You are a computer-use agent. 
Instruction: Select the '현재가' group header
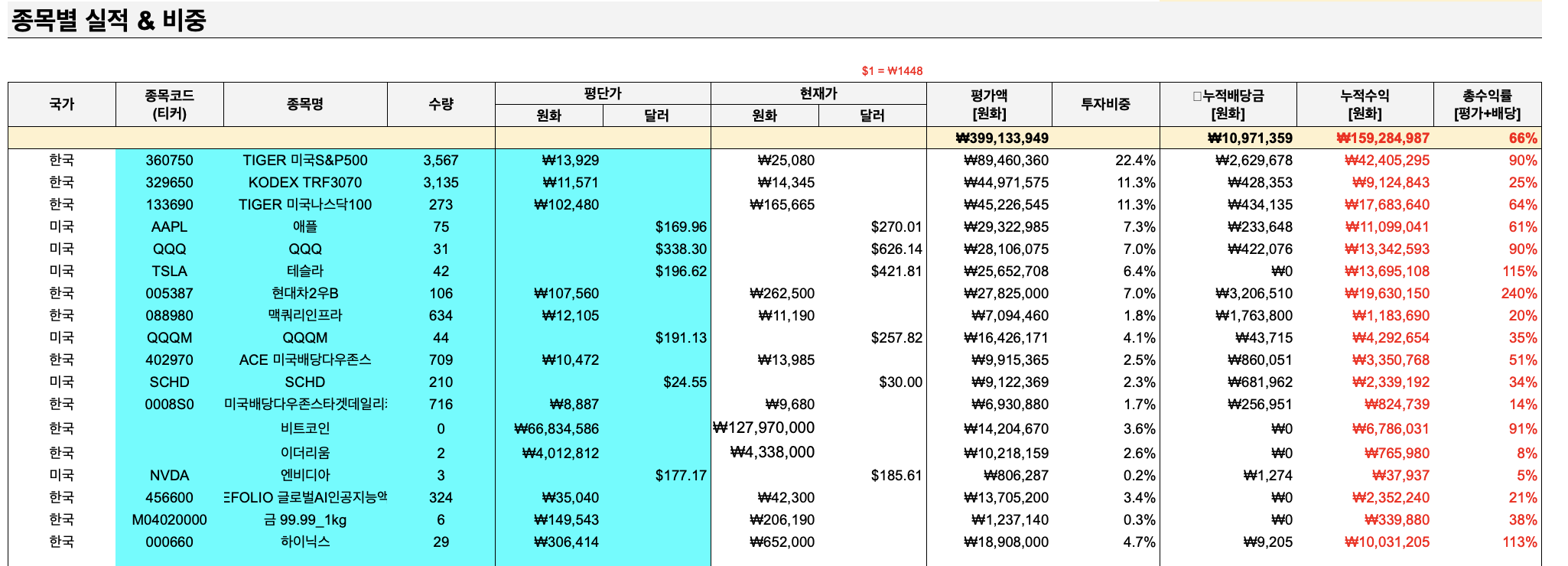coord(818,93)
